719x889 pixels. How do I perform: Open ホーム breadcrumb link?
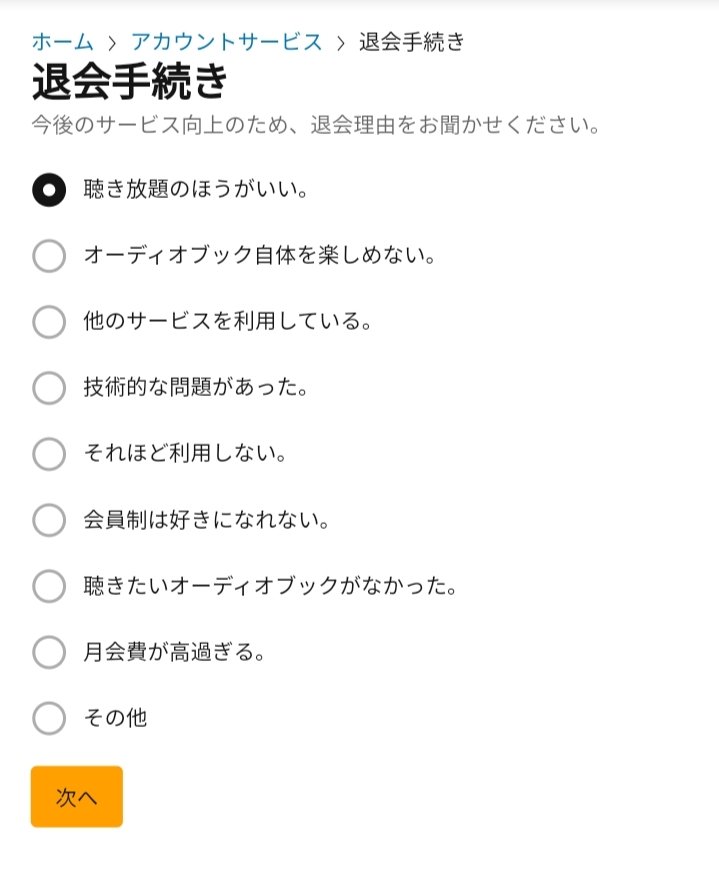pos(62,42)
